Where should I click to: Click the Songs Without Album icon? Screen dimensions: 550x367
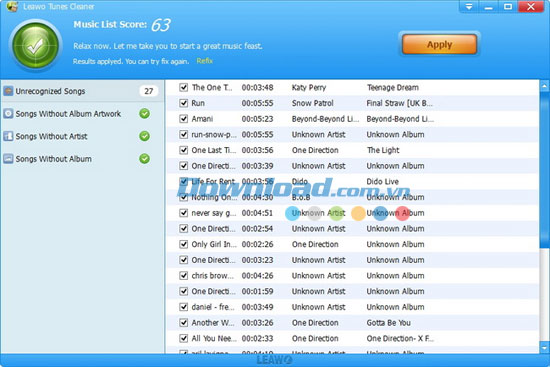point(8,159)
